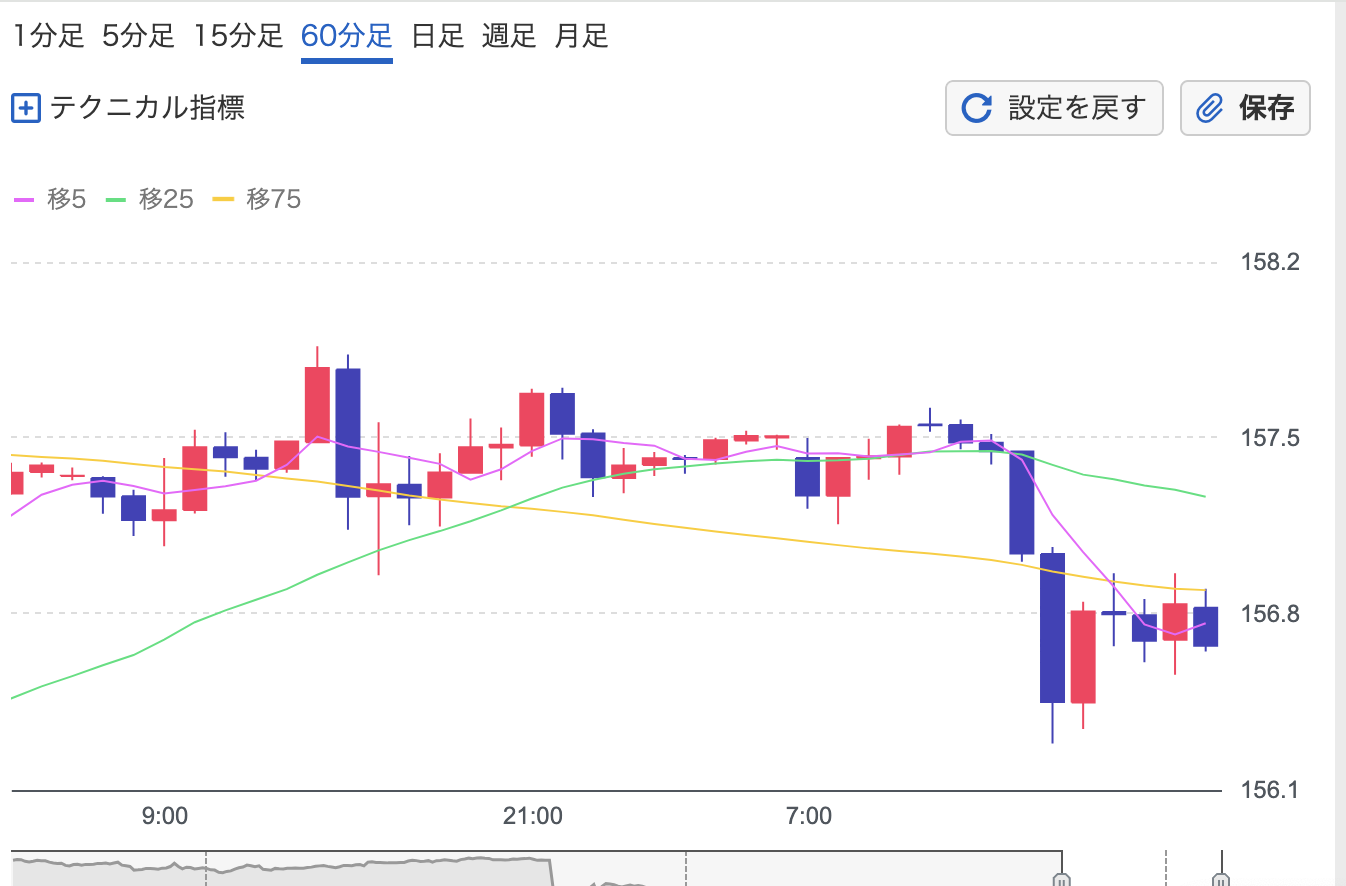Switch to the 5分足 timeframe tab
Image resolution: width=1346 pixels, height=886 pixels.
click(138, 37)
